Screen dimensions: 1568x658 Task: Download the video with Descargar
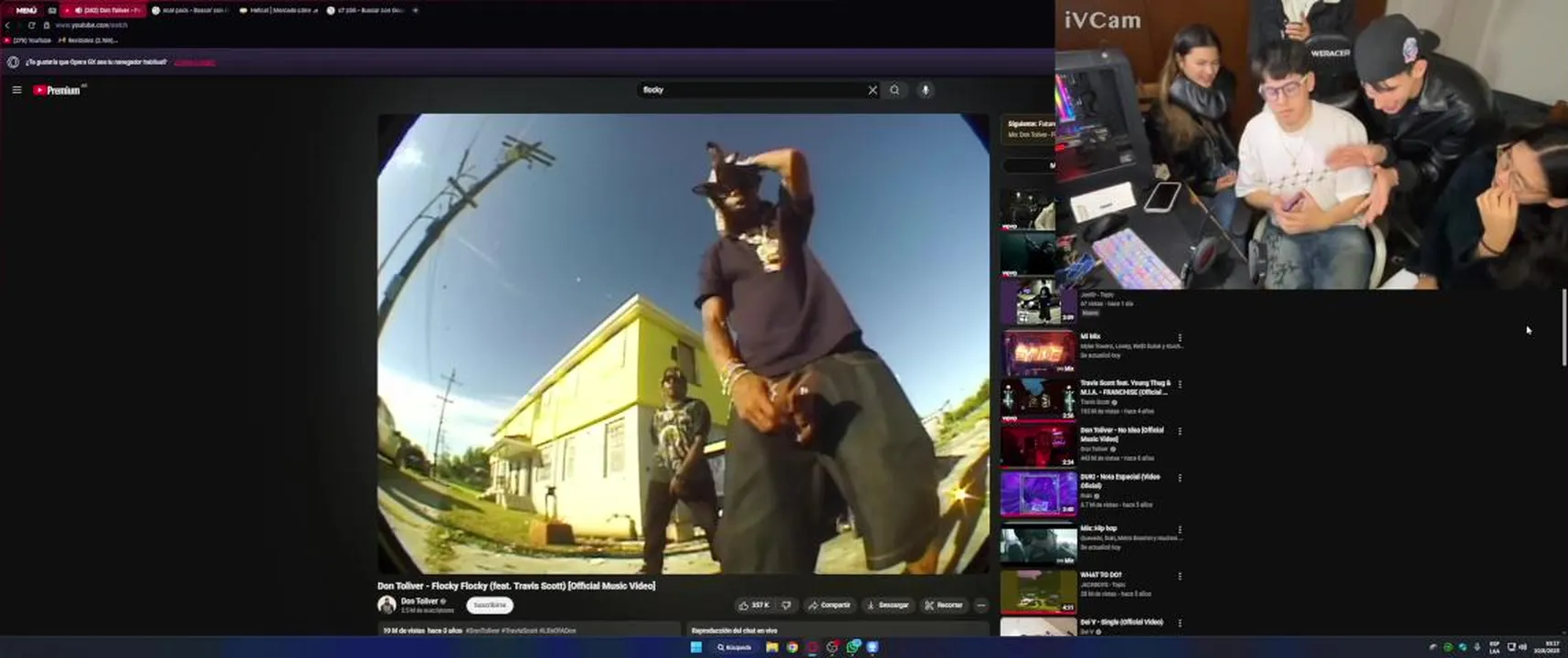pos(887,605)
